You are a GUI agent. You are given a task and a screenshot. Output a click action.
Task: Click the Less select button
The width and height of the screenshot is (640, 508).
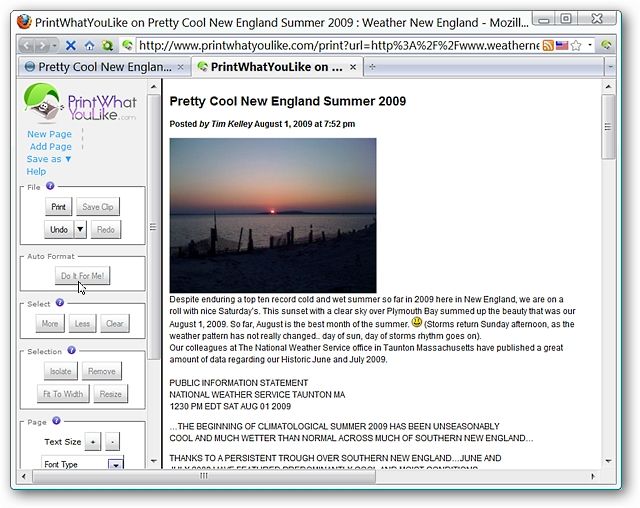pyautogui.click(x=82, y=324)
